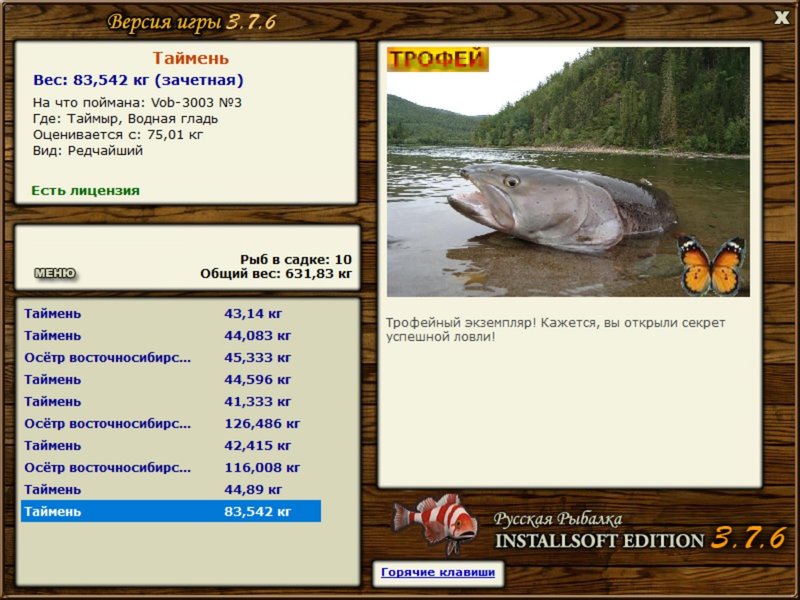800x600 pixels.
Task: Select the Осётр 116,008 кг entry
Action: pyautogui.click(x=171, y=467)
